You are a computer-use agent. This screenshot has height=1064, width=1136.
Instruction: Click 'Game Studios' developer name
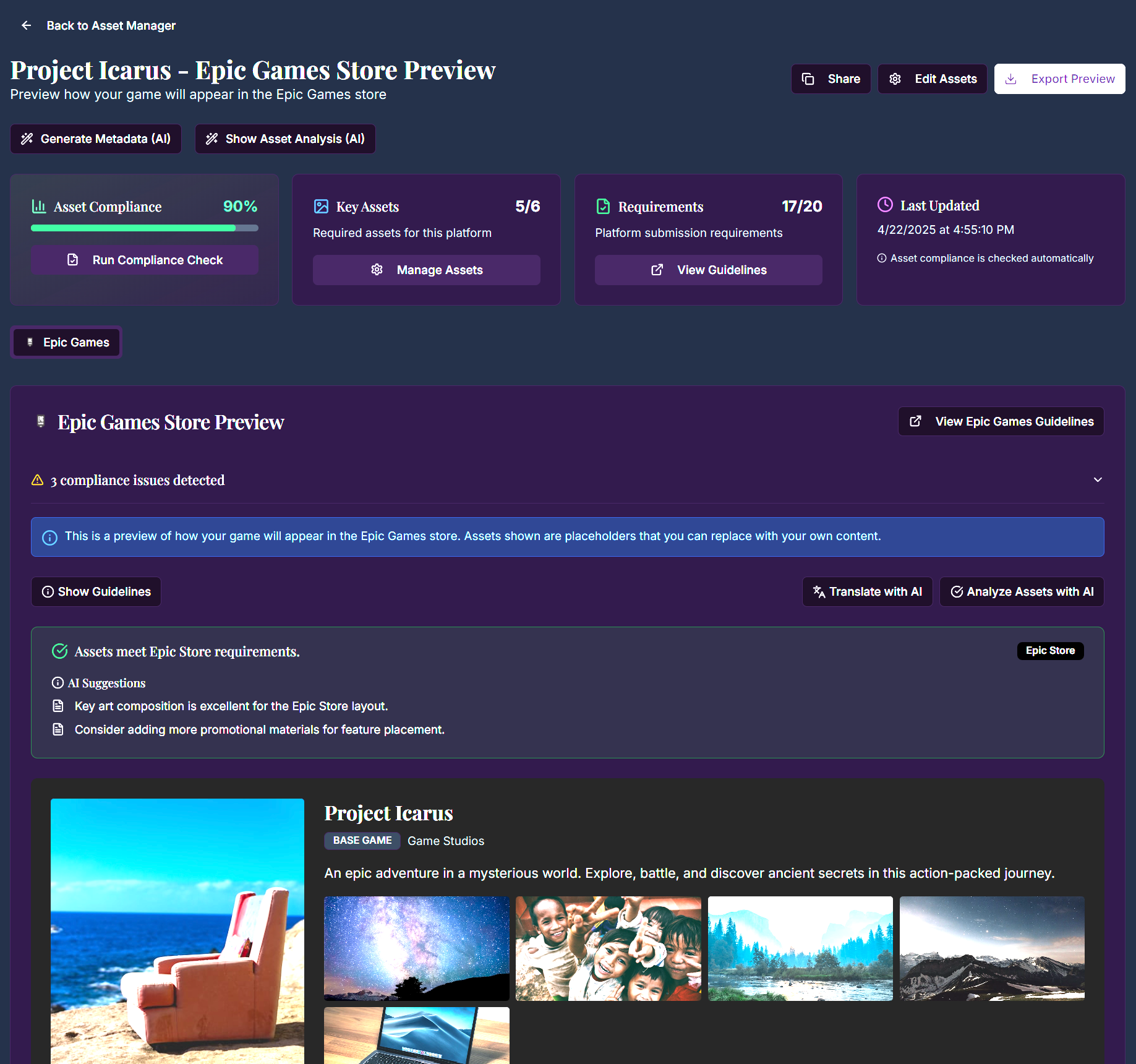(x=446, y=841)
